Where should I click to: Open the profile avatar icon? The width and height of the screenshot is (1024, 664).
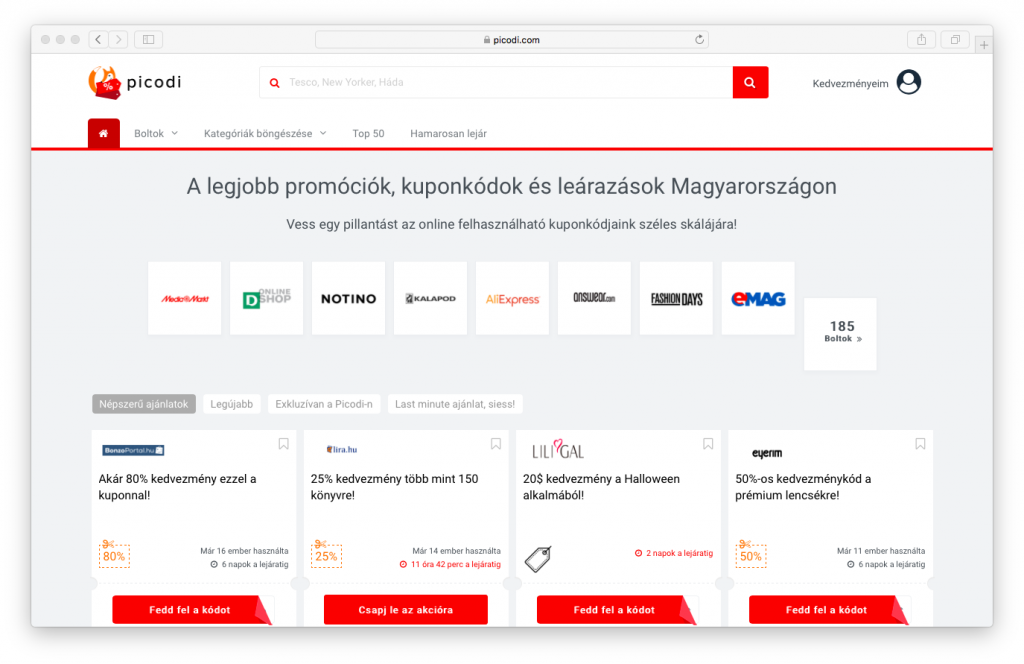[x=908, y=82]
